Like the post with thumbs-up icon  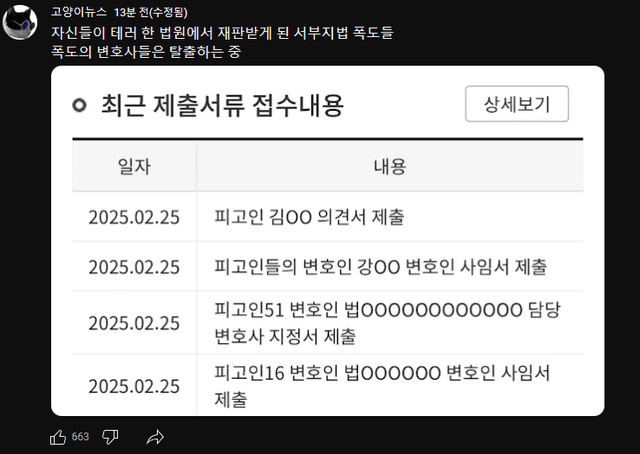coord(58,437)
